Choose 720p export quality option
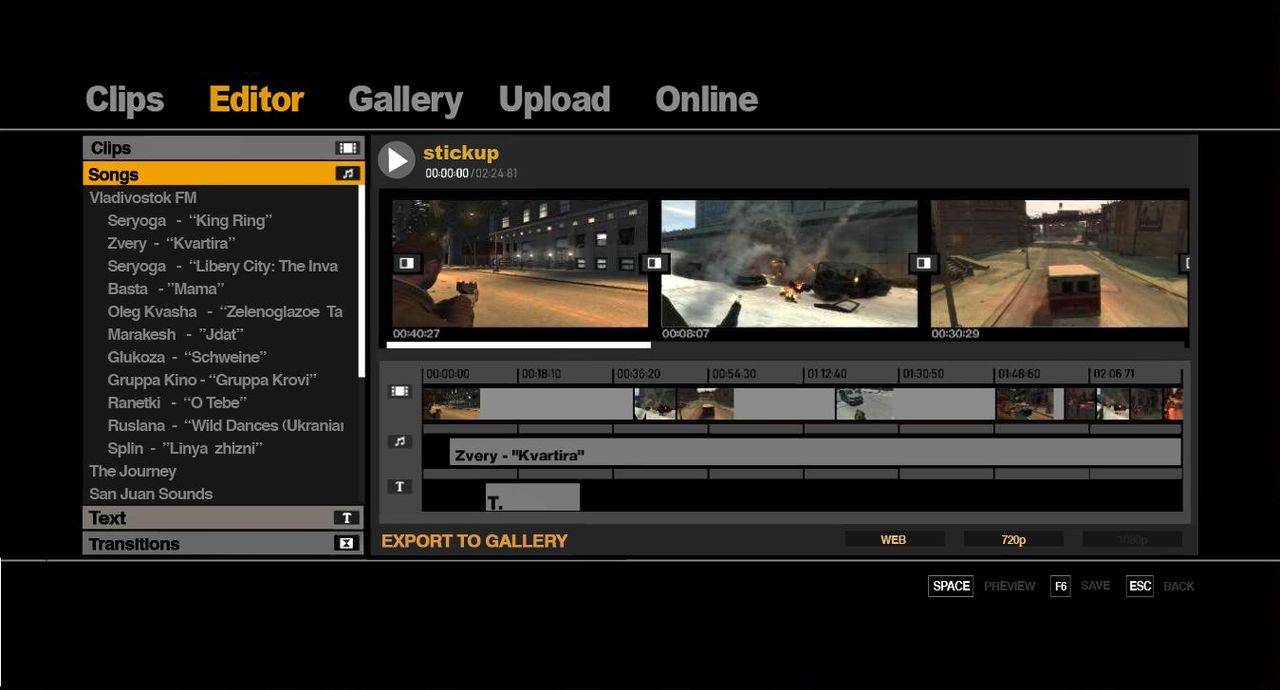Viewport: 1280px width, 690px height. pos(1013,540)
